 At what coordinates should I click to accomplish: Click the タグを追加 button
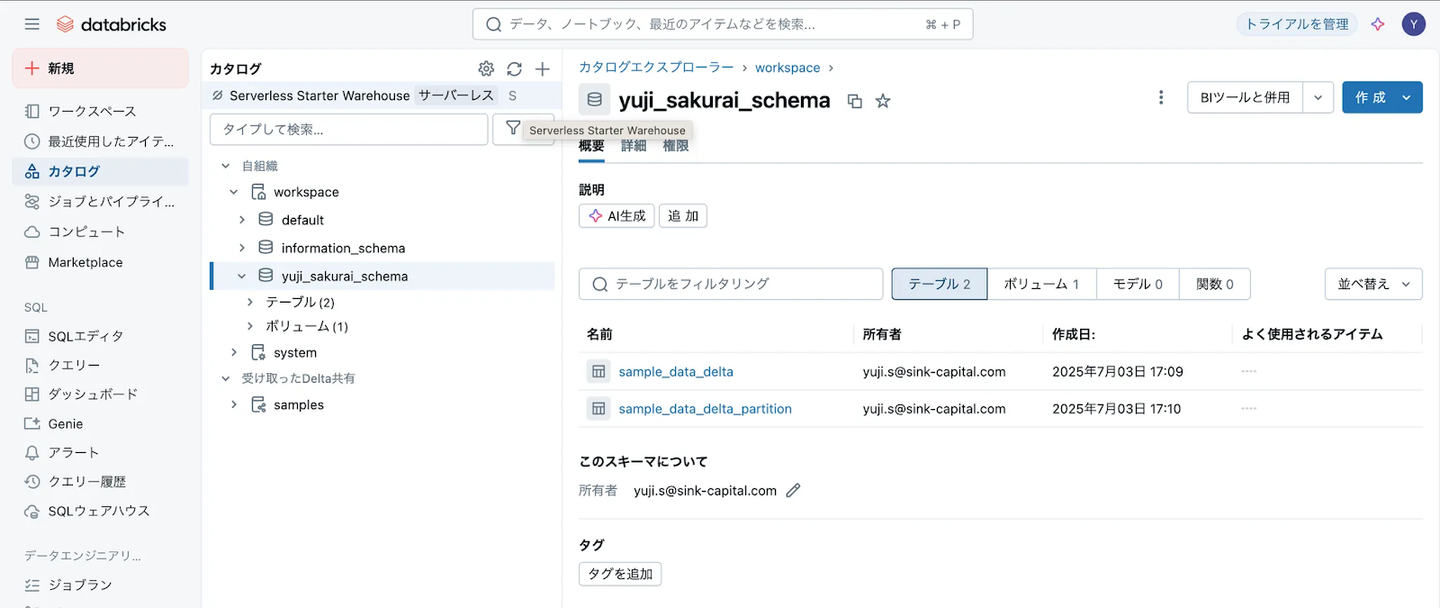click(x=620, y=574)
